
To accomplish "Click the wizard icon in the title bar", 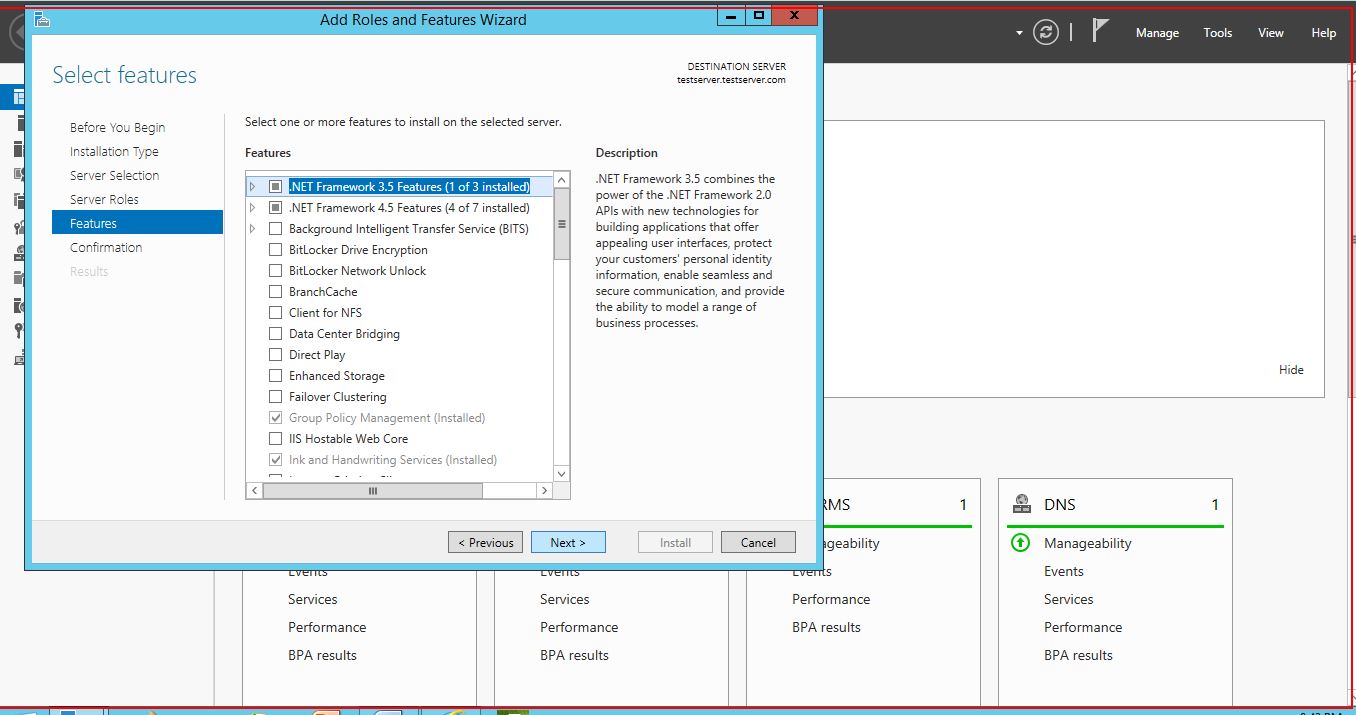I will pyautogui.click(x=42, y=19).
